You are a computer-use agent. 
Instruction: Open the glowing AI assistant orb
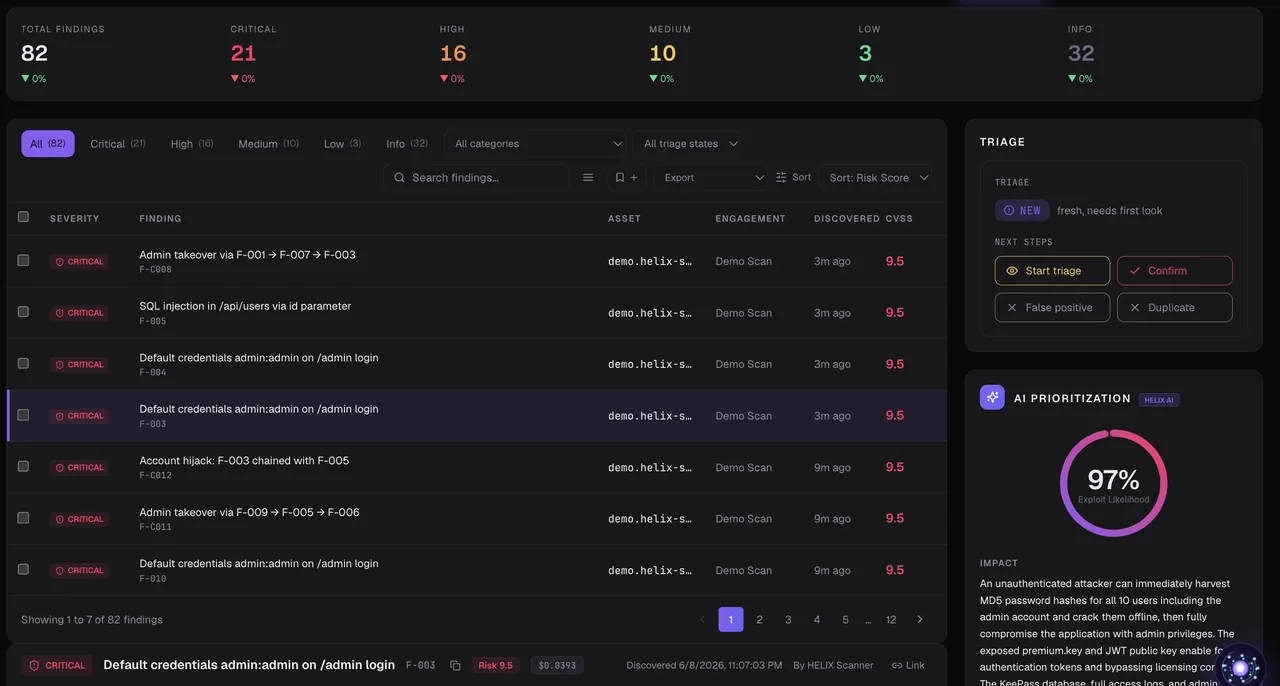(x=1241, y=666)
